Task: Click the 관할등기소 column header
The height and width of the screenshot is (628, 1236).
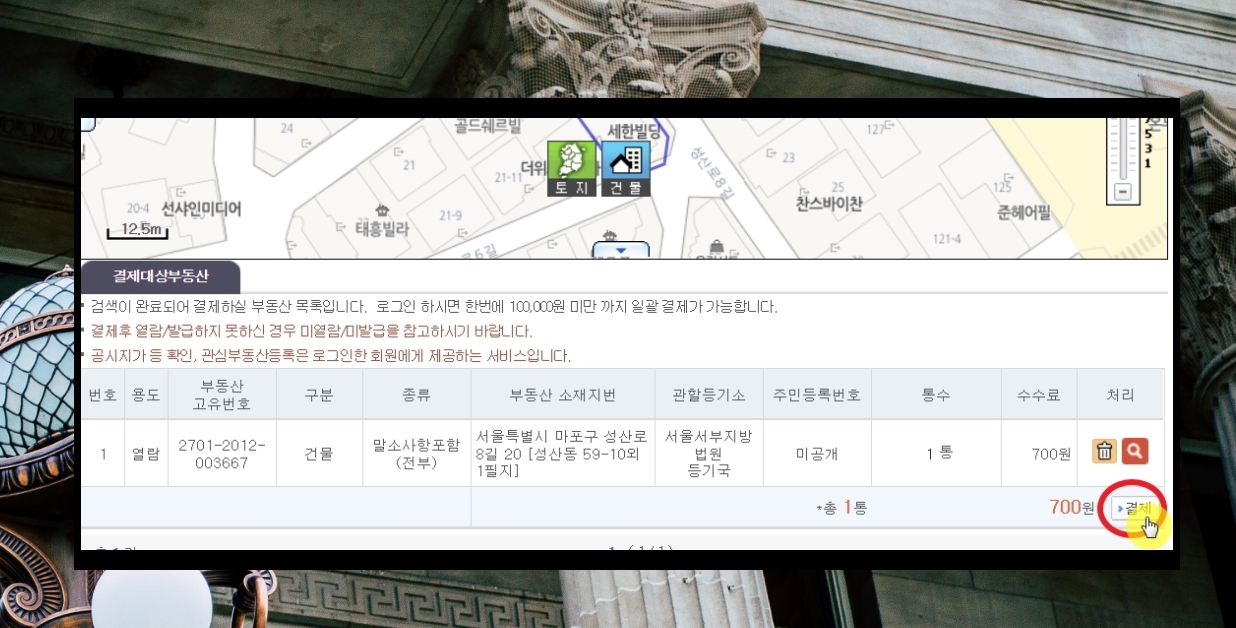Action: pos(708,395)
